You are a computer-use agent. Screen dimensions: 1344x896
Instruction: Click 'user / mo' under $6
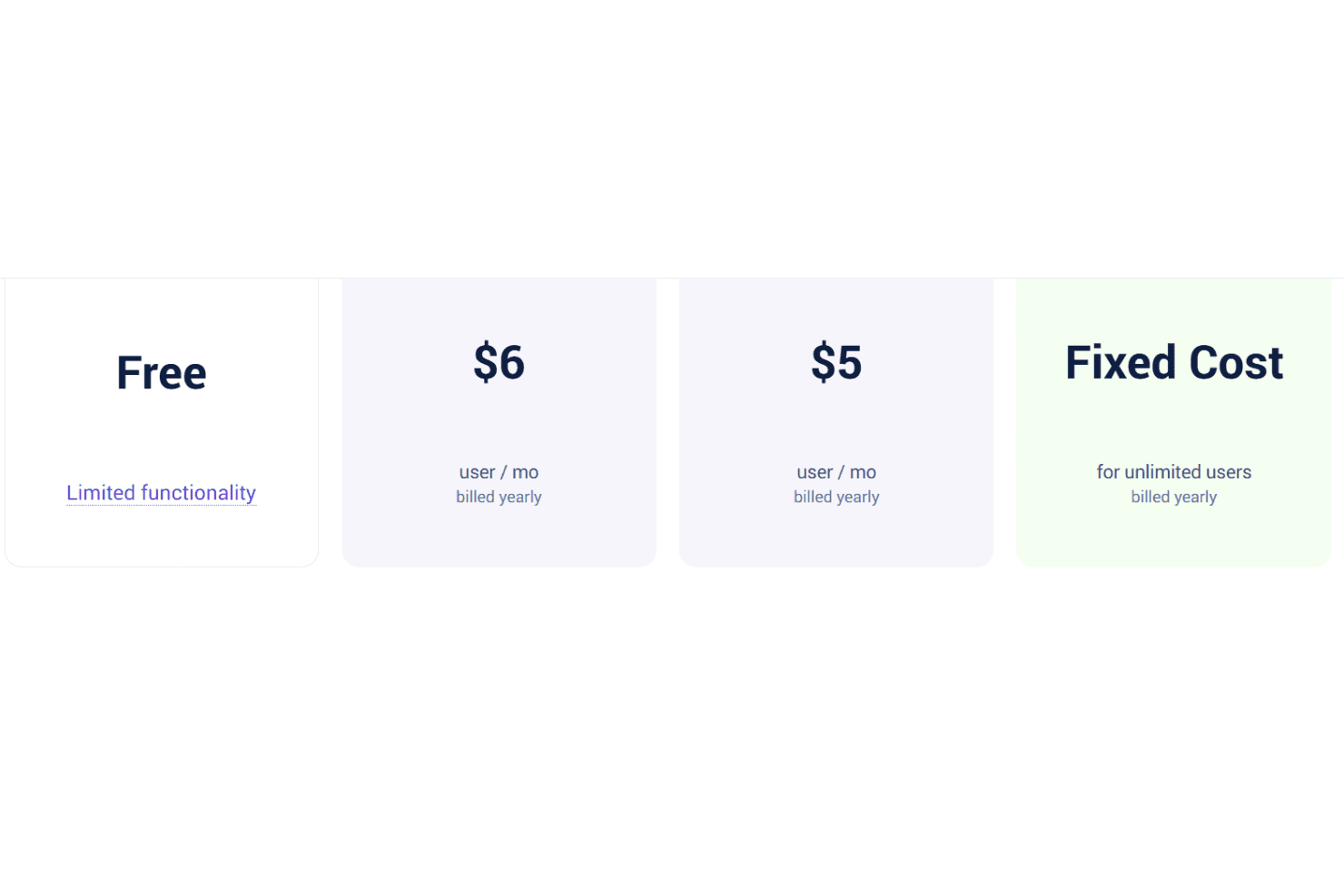coord(499,472)
